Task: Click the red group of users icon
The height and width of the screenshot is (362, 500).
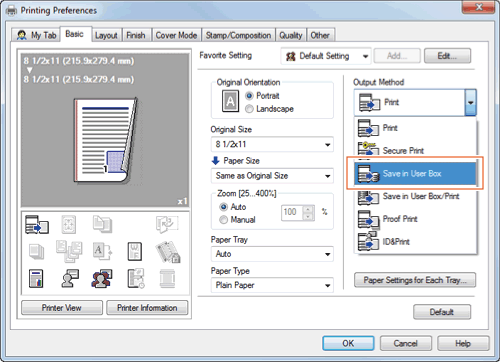Action: (x=102, y=279)
